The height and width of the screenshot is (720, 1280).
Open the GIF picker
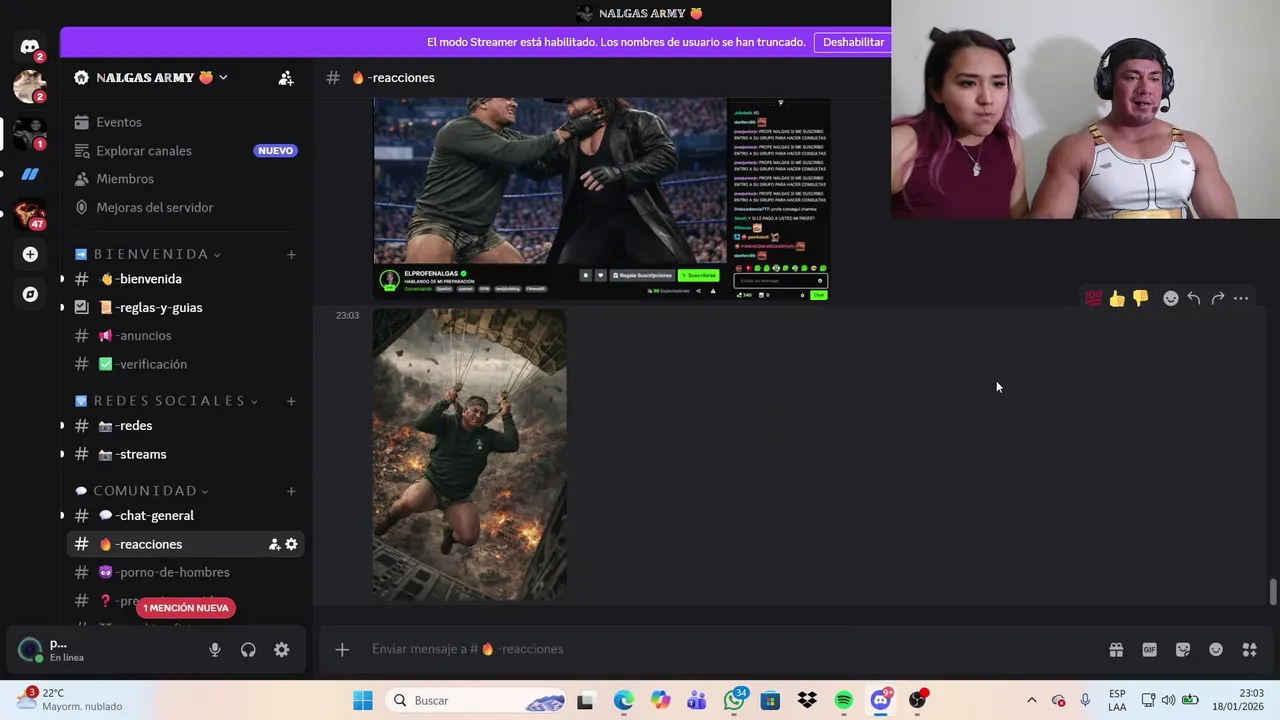pyautogui.click(x=1149, y=649)
